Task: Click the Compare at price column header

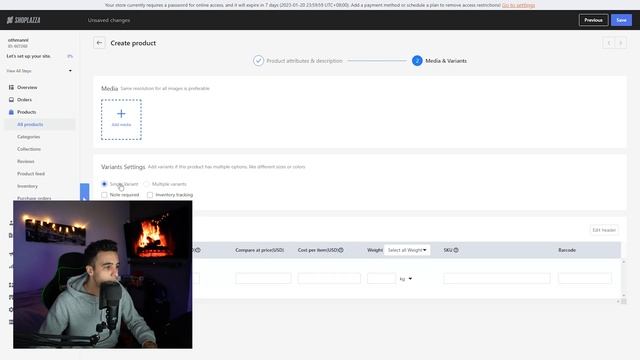Action: [260, 250]
